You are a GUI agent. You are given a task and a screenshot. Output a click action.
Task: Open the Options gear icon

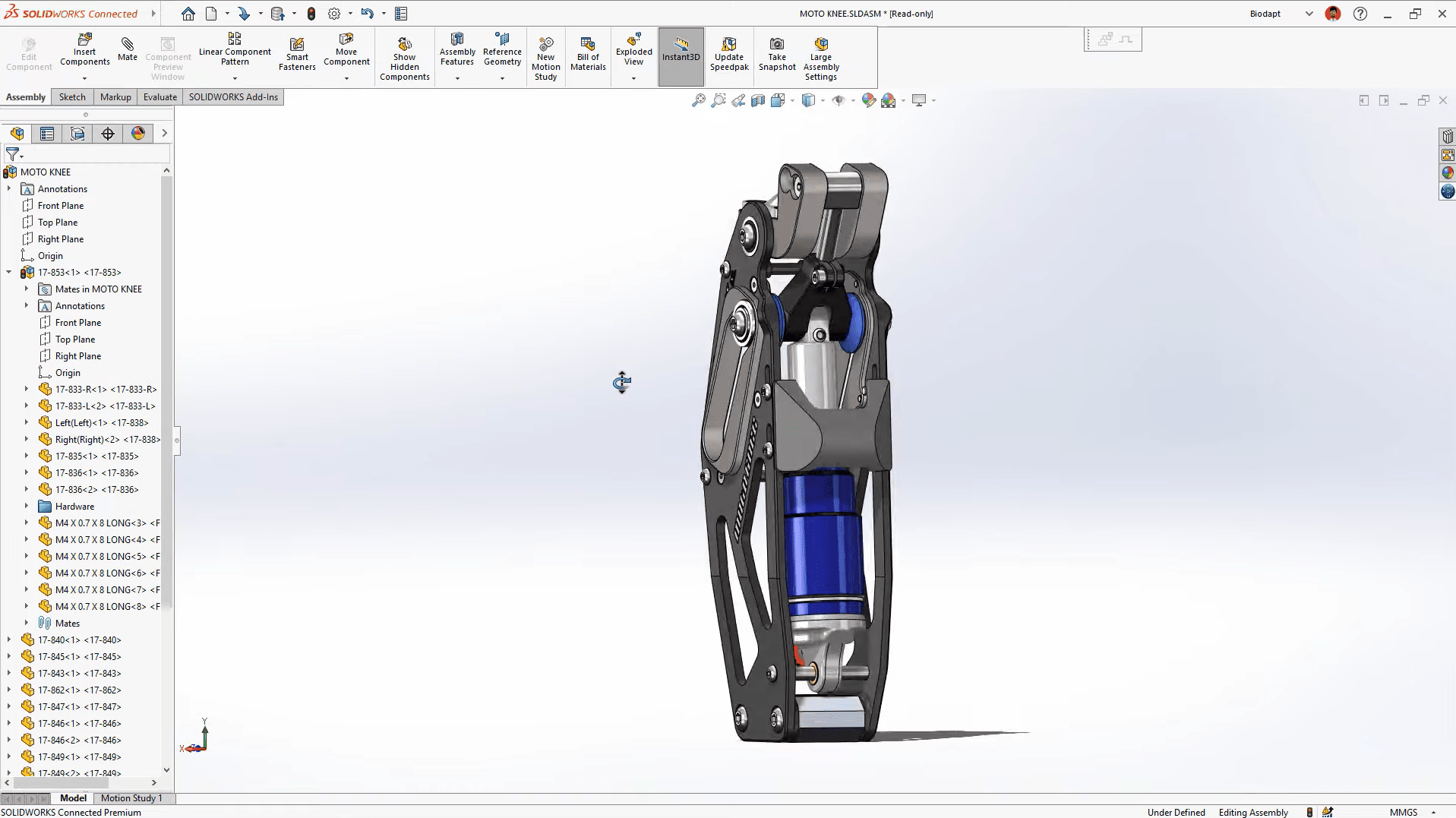point(334,14)
